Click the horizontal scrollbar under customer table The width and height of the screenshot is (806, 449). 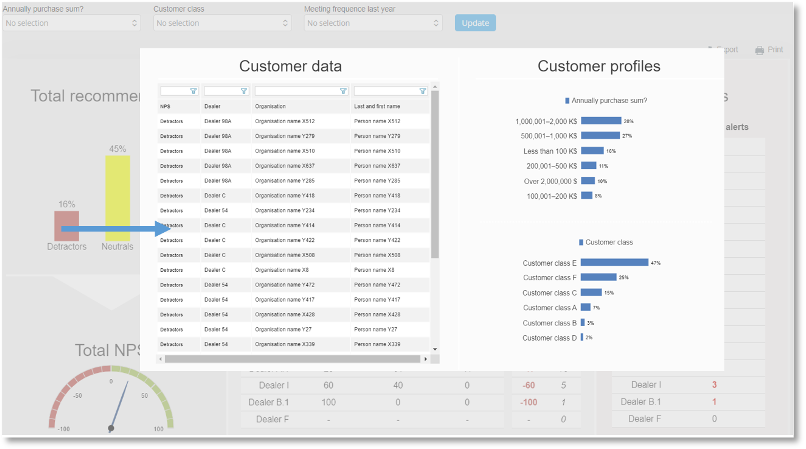(292, 359)
